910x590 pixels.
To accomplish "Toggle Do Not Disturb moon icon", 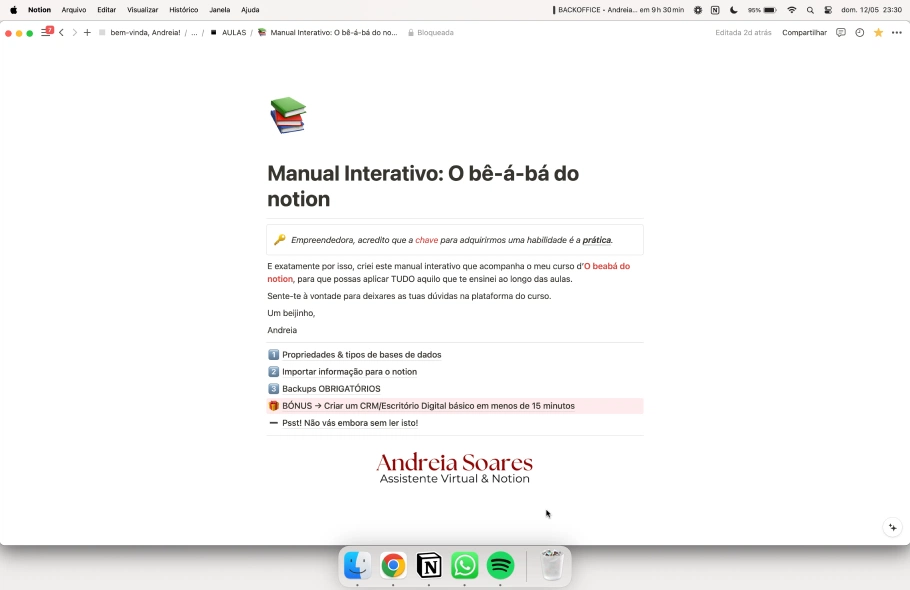I will (734, 10).
